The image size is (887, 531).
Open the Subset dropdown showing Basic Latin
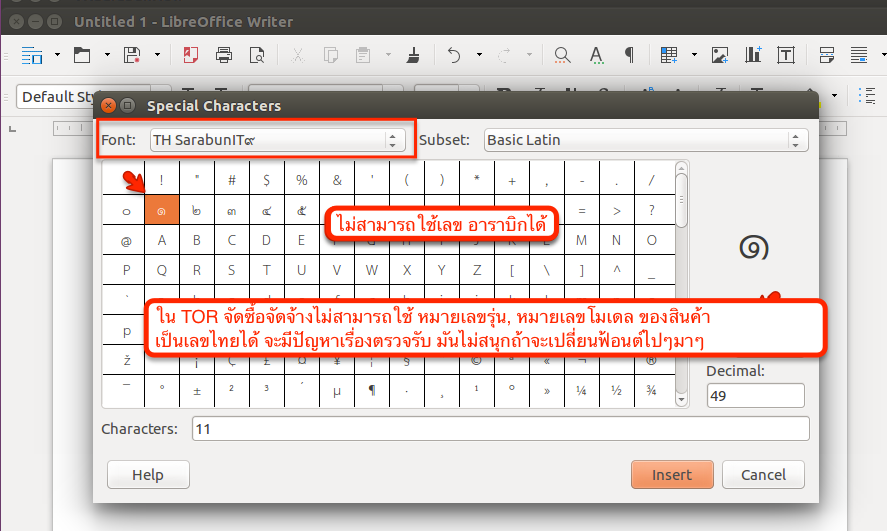tap(646, 140)
